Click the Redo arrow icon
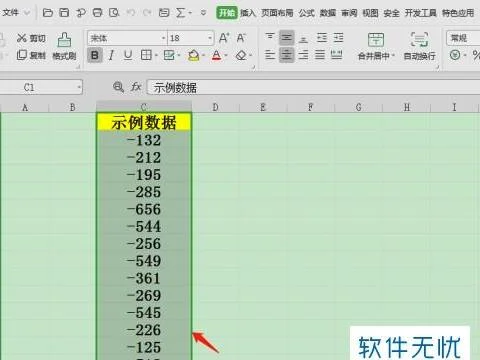 click(x=147, y=13)
